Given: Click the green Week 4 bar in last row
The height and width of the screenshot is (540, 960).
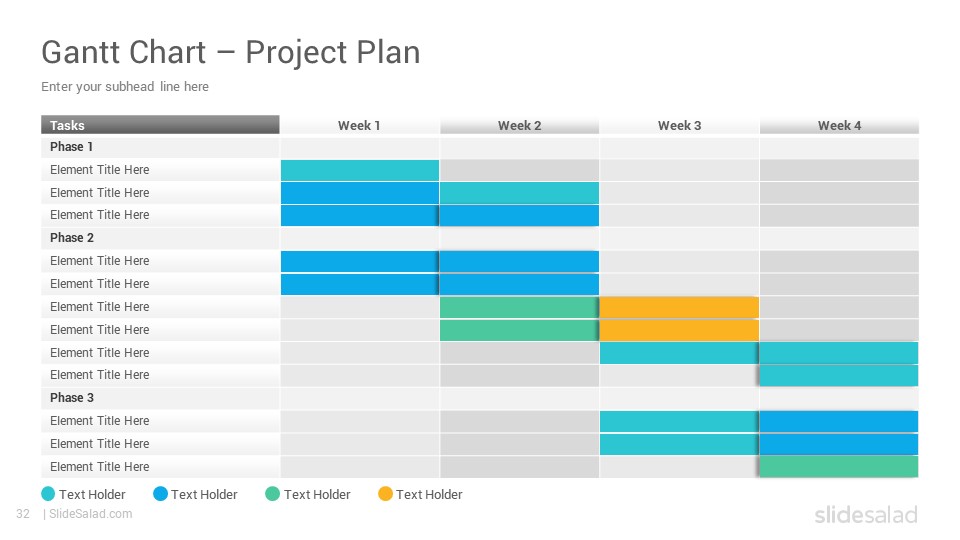Looking at the screenshot, I should (839, 467).
